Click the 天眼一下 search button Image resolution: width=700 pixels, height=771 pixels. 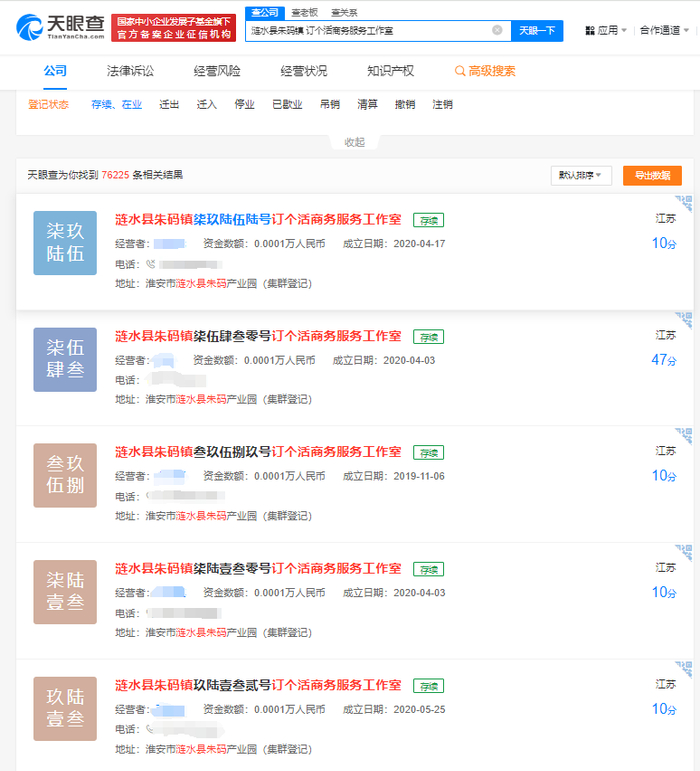point(537,30)
